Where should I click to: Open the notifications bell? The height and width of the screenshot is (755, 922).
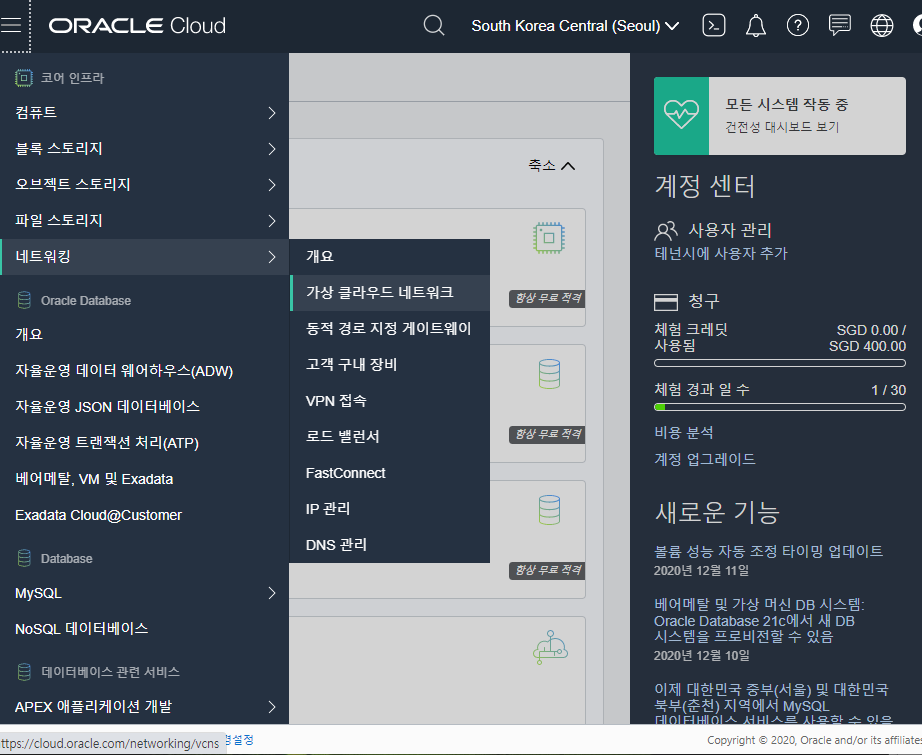756,25
